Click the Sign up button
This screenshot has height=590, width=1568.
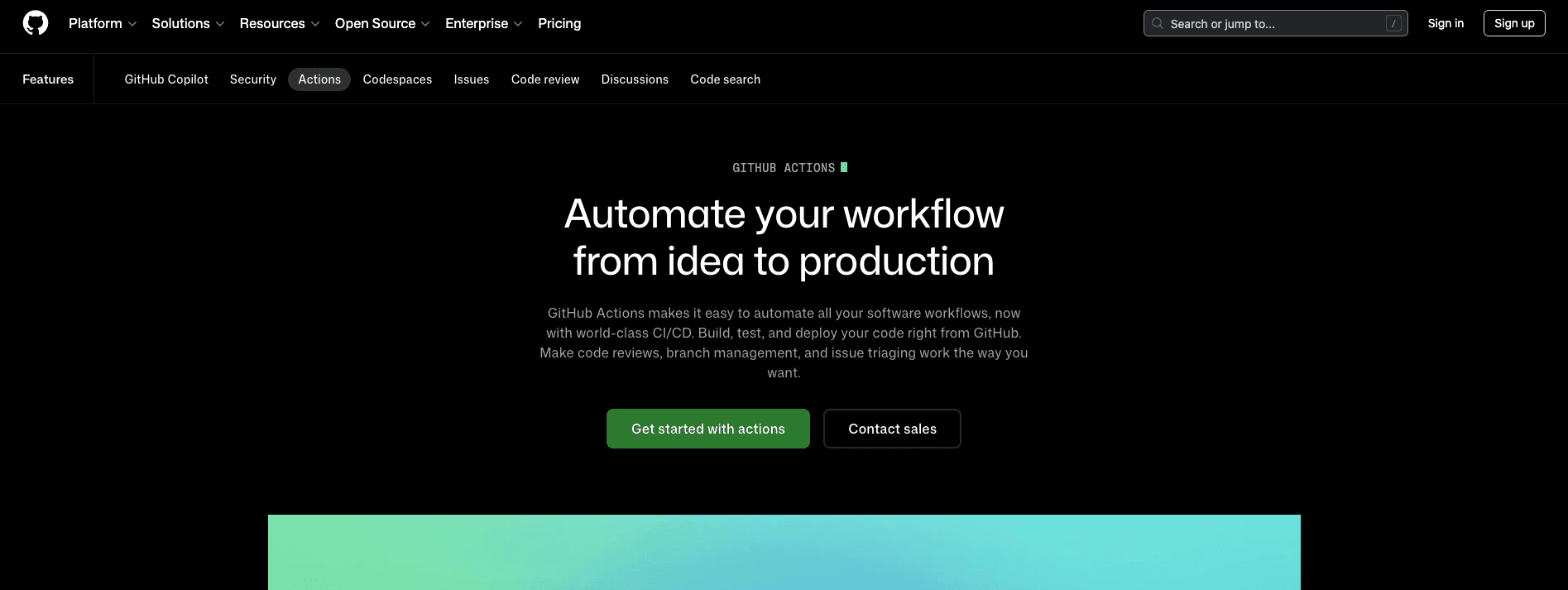[x=1514, y=23]
